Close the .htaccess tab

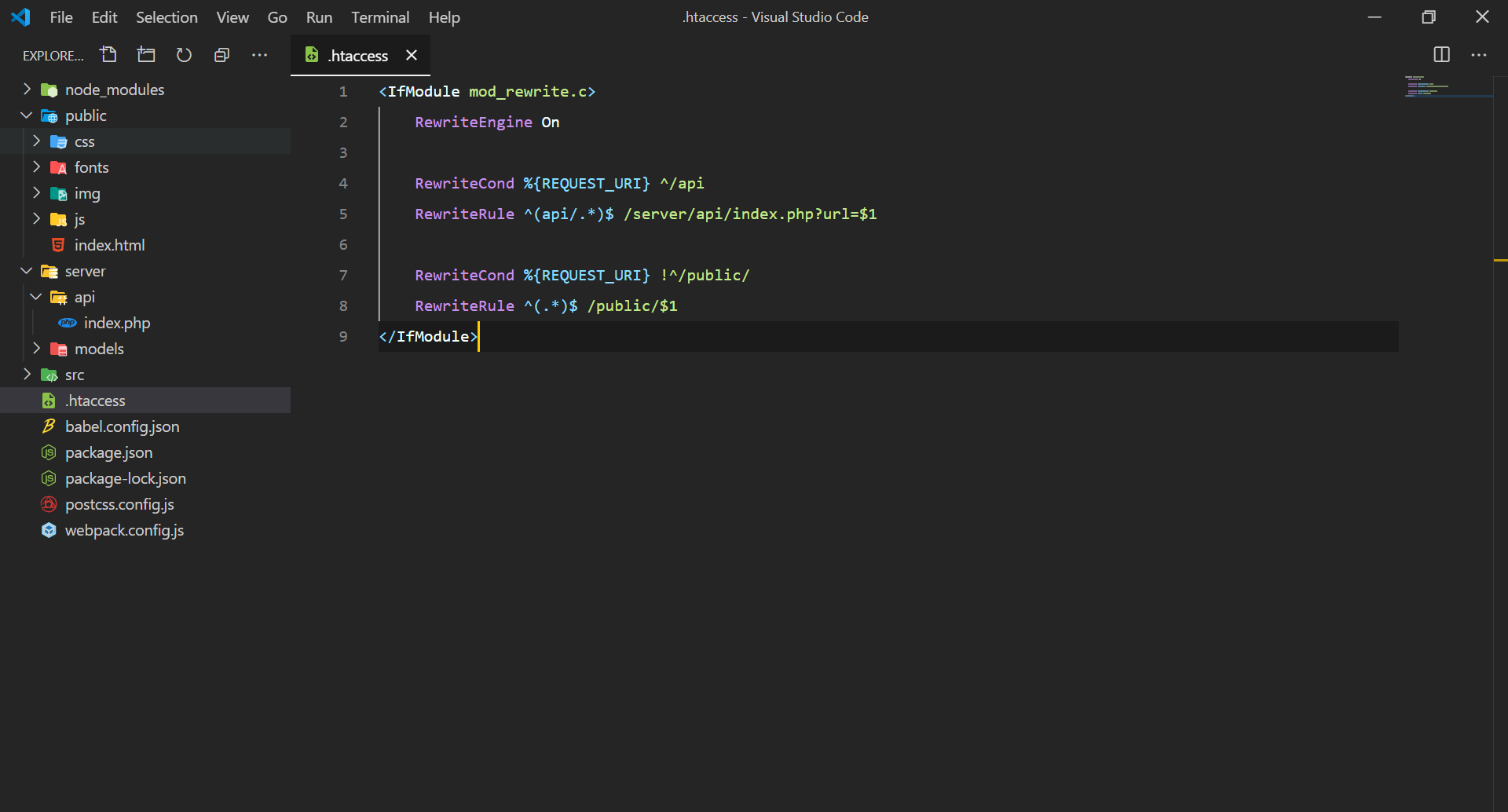coord(411,55)
